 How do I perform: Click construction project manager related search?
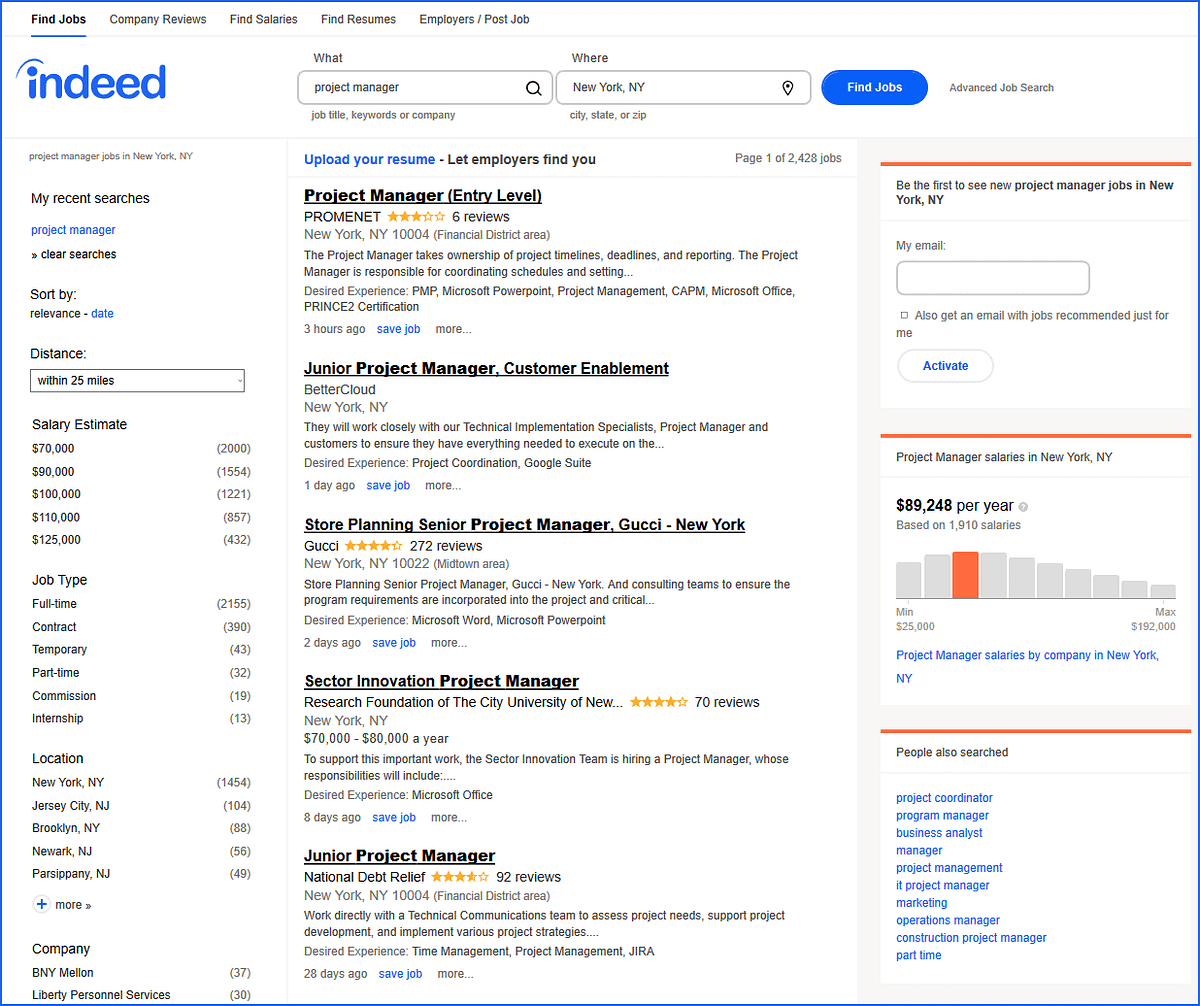(971, 938)
